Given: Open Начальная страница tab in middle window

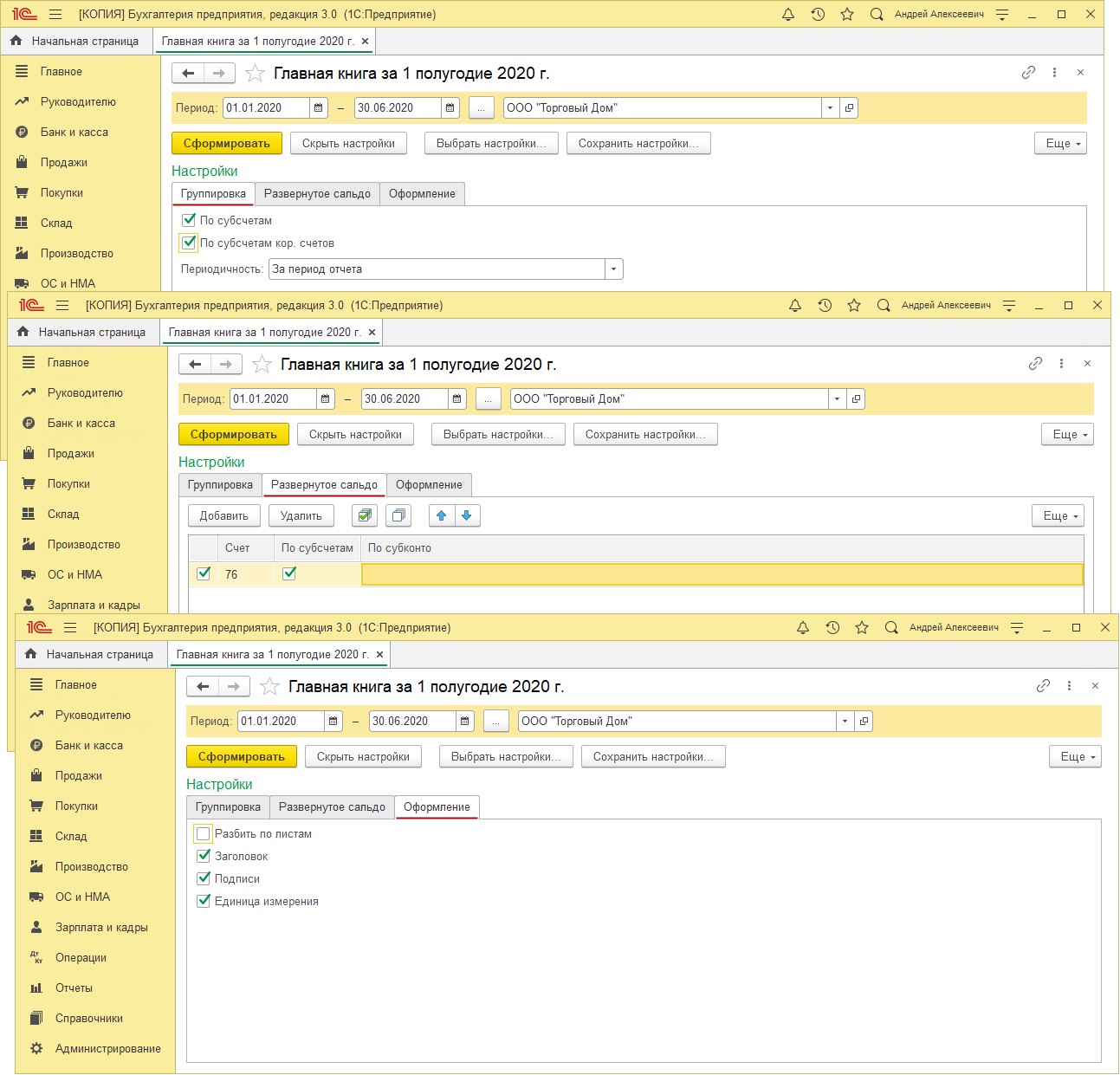Looking at the screenshot, I should [x=83, y=332].
